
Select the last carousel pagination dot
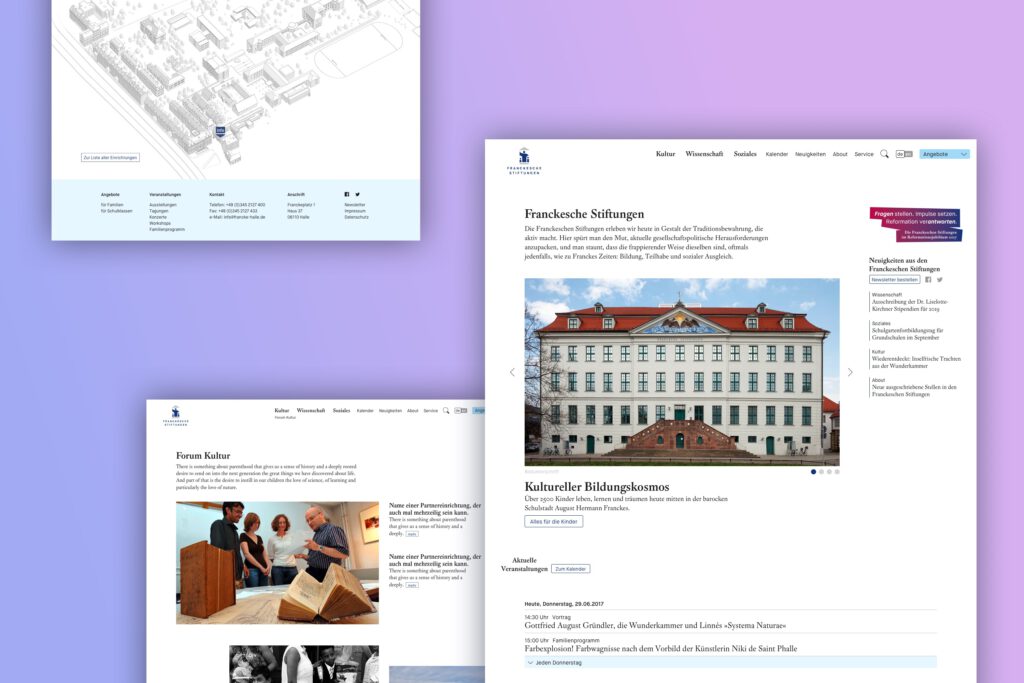pyautogui.click(x=837, y=471)
